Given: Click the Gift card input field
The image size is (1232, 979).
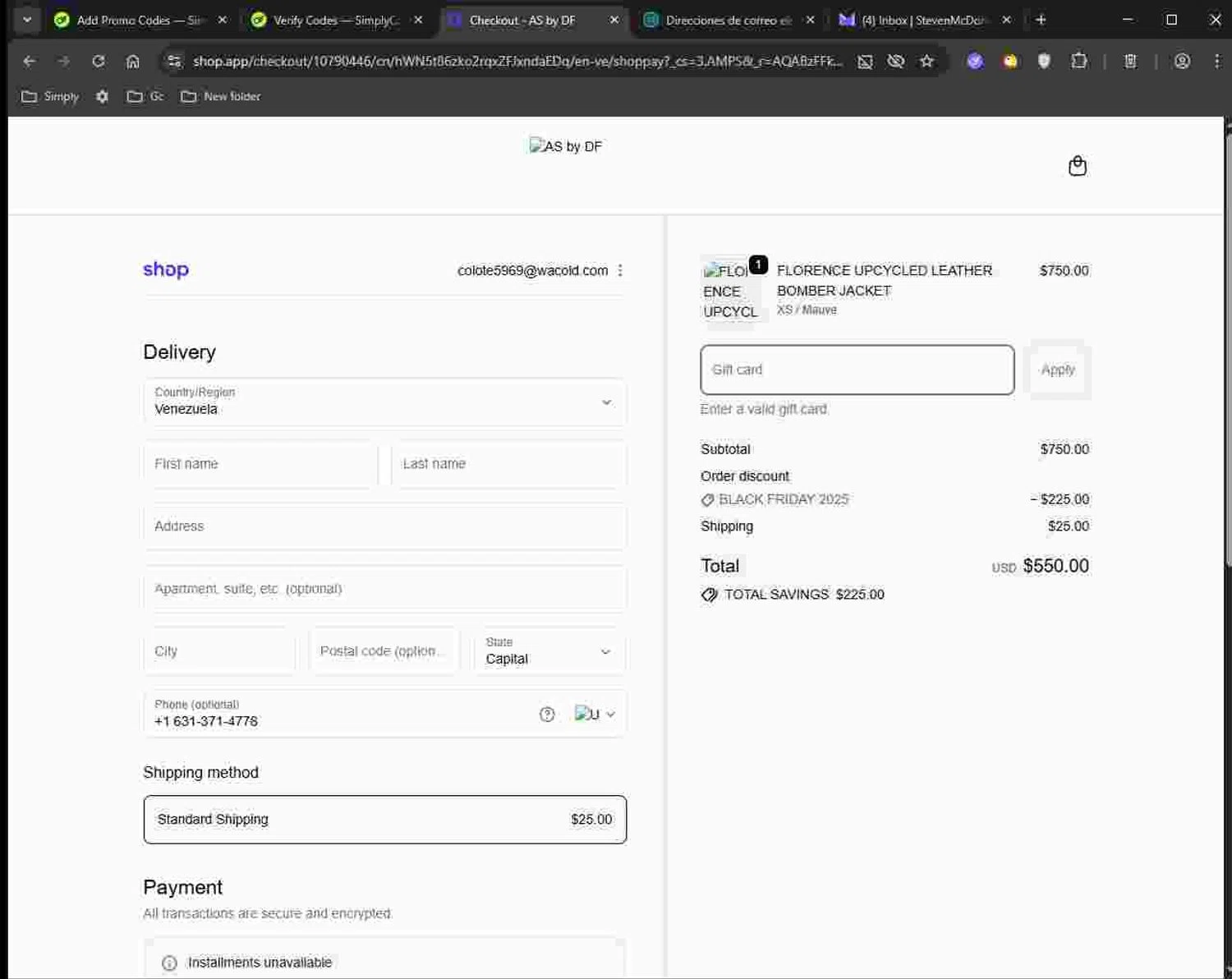Looking at the screenshot, I should 857,370.
